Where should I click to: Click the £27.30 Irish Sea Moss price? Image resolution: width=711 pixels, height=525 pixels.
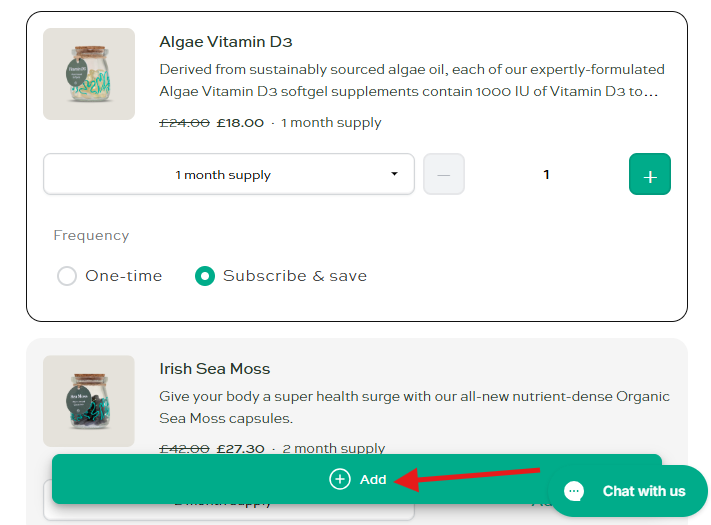pos(240,449)
